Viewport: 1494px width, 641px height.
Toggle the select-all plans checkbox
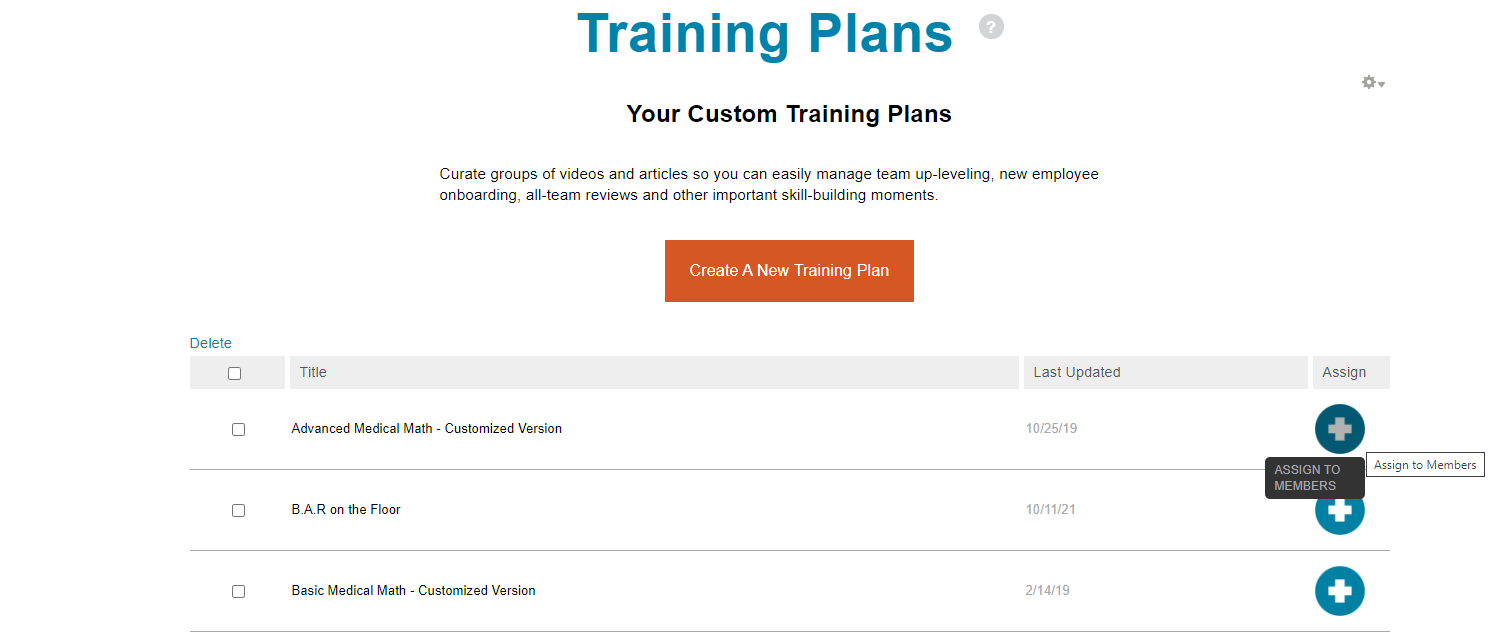235,373
